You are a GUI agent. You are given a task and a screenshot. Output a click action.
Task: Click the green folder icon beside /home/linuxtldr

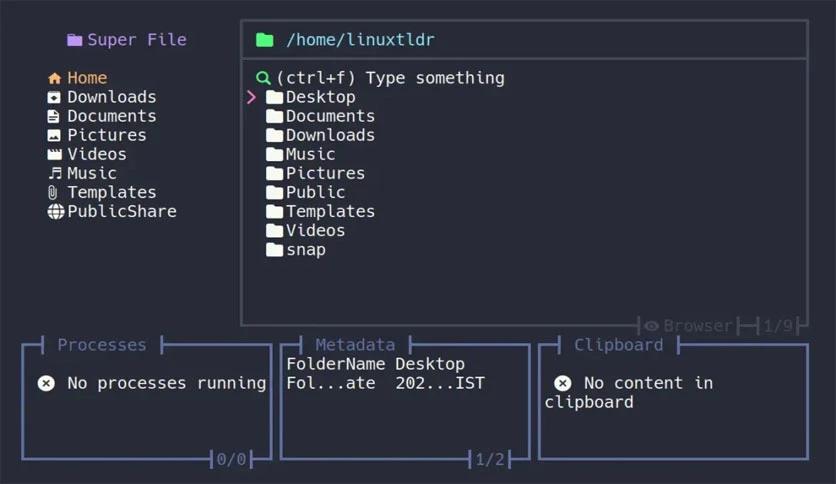pyautogui.click(x=264, y=40)
